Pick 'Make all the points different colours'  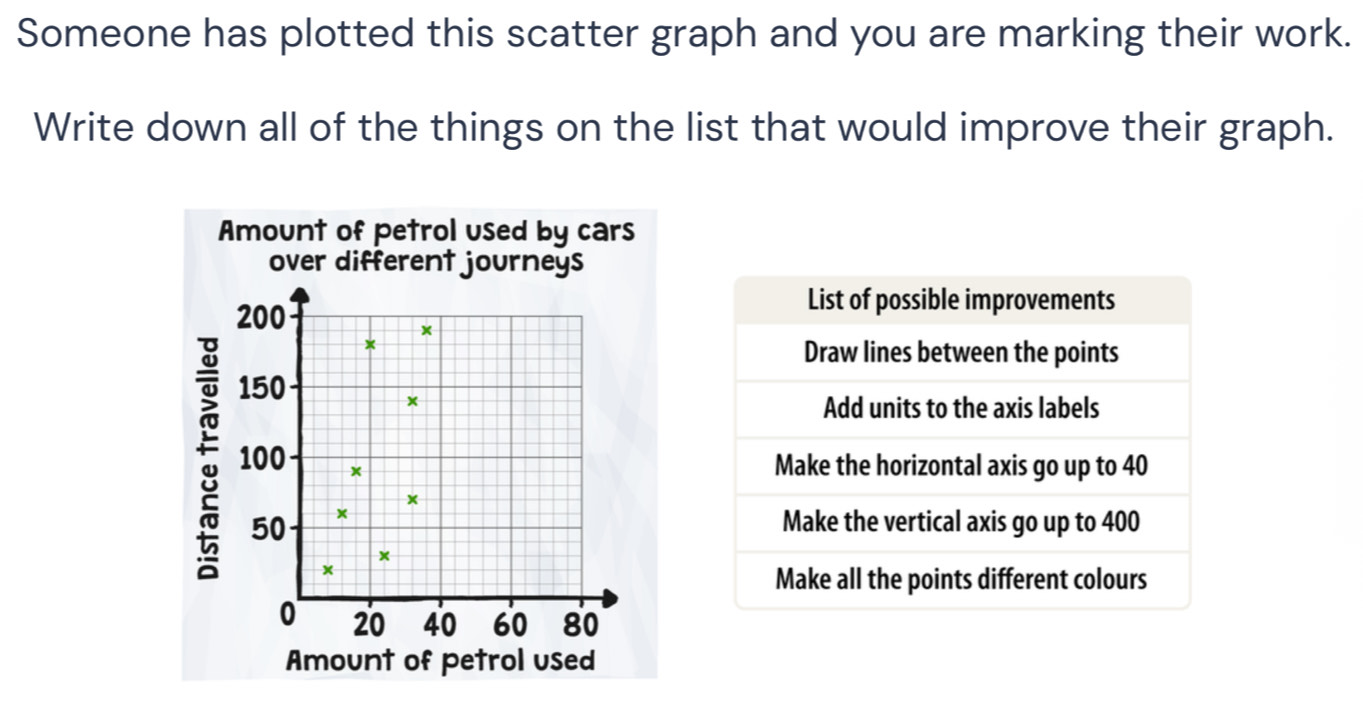(x=961, y=579)
